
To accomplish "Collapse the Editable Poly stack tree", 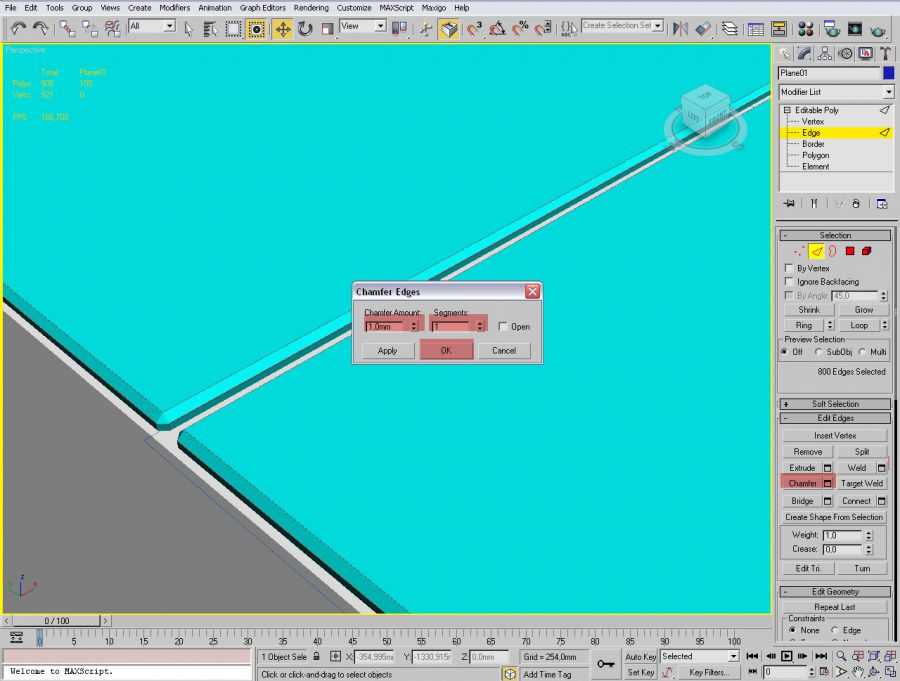I will 787,110.
